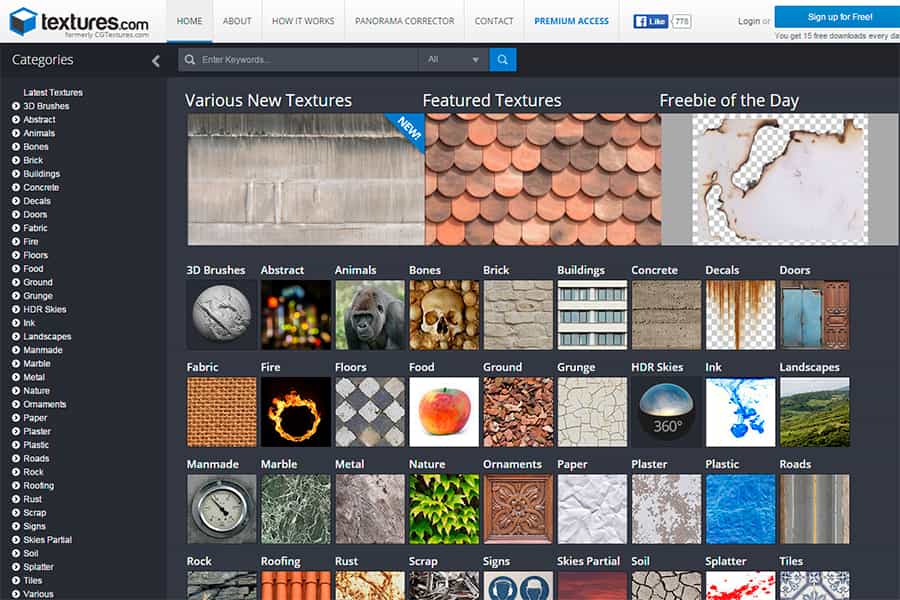
Task: Open the Freebie of the Day image
Action: tap(780, 179)
